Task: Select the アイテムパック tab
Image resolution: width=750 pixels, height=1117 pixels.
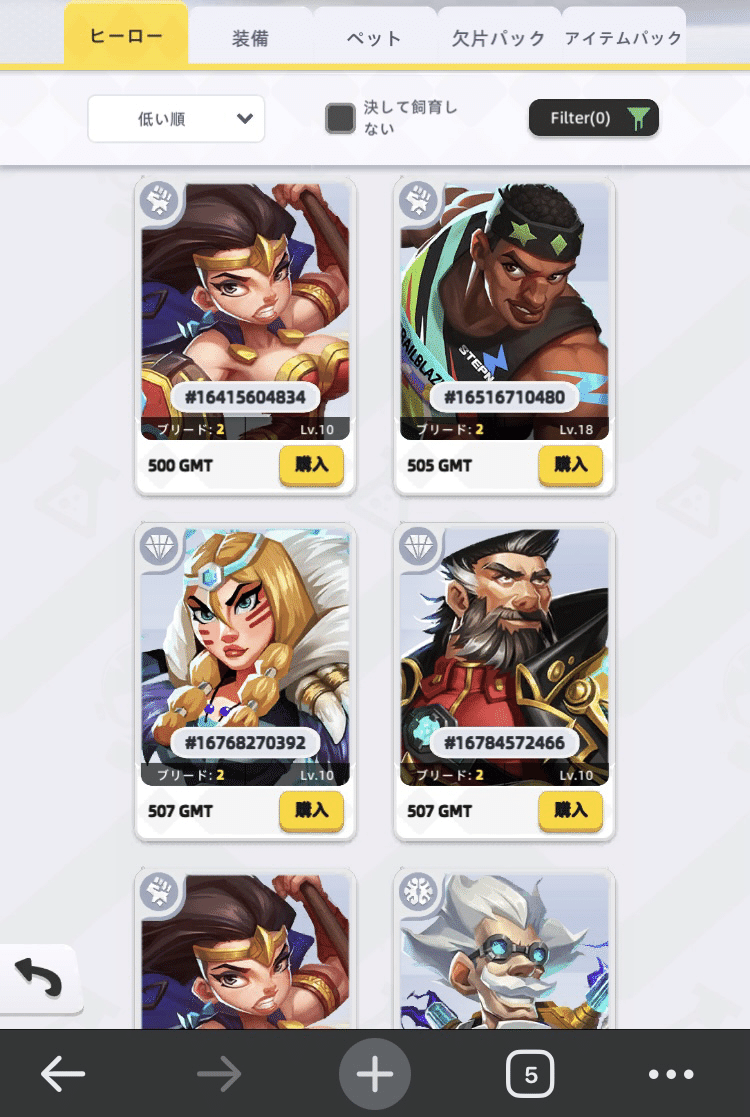Action: 623,37
